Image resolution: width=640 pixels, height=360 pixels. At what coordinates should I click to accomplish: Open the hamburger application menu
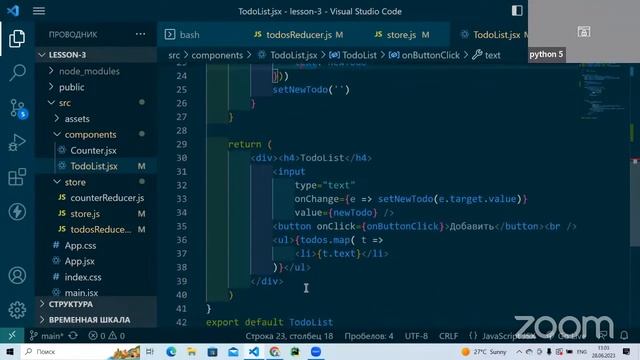pyautogui.click(x=39, y=11)
